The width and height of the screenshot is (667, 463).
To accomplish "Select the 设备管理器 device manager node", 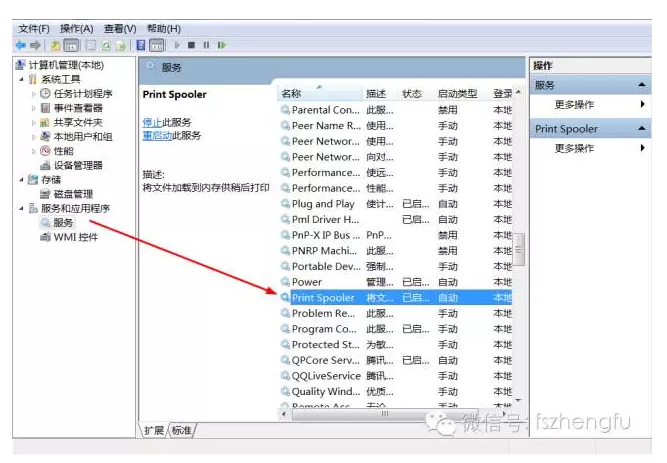I will 77,165.
